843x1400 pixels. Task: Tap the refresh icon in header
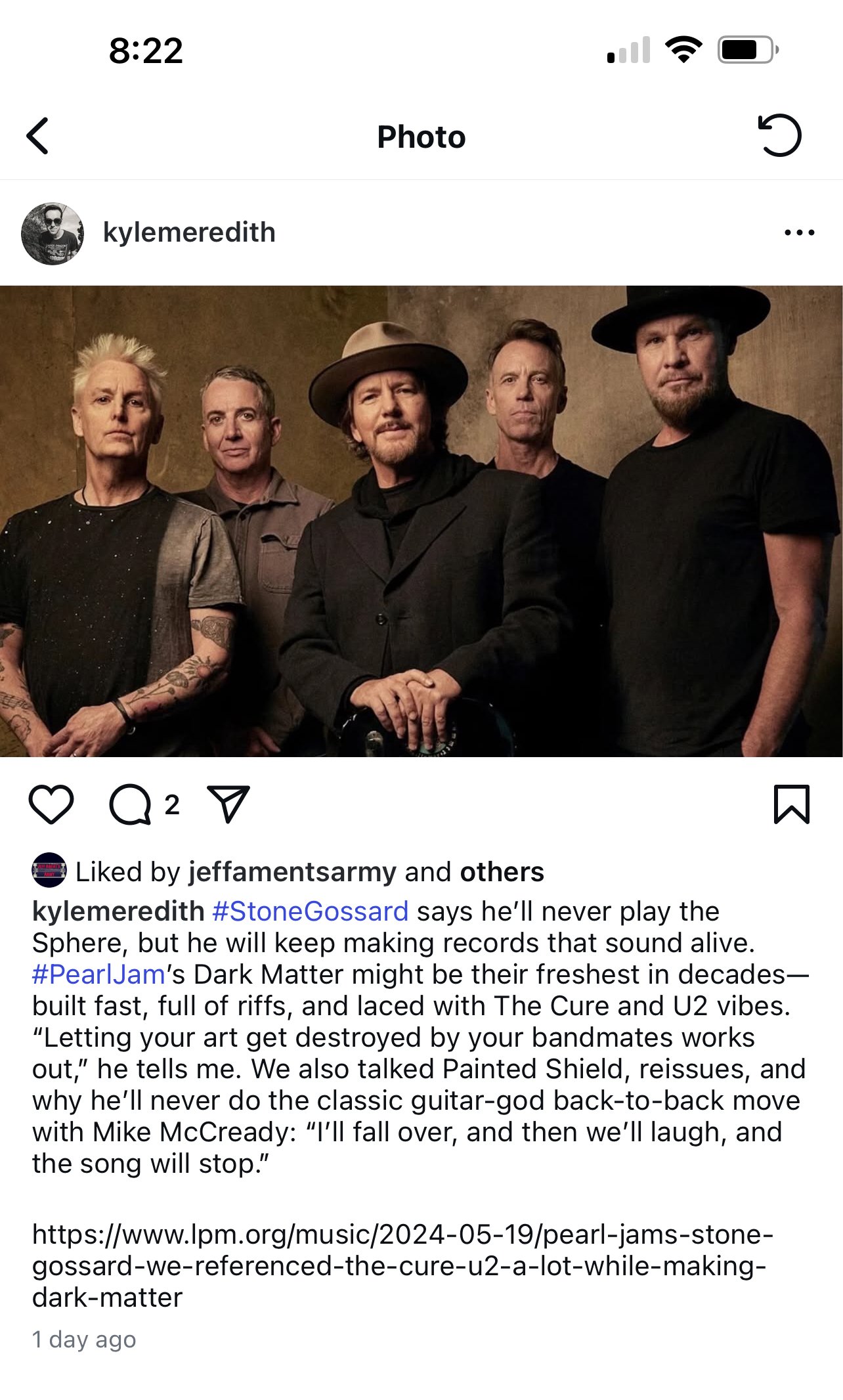point(779,135)
